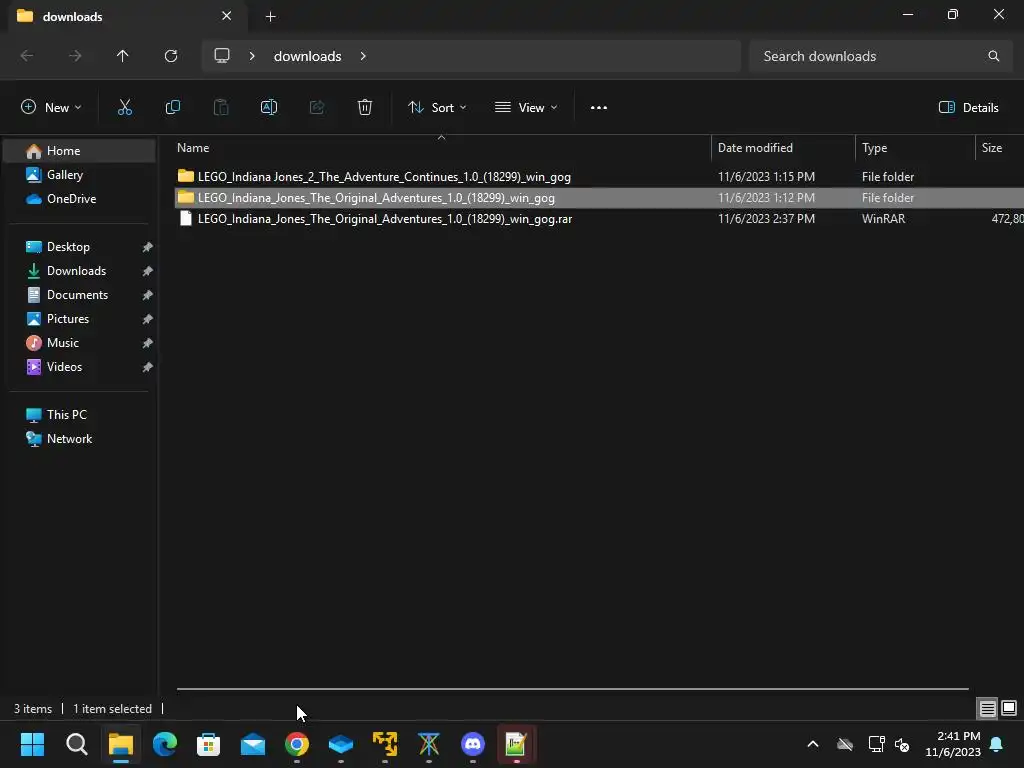Click the network display tray icon

pyautogui.click(x=876, y=744)
